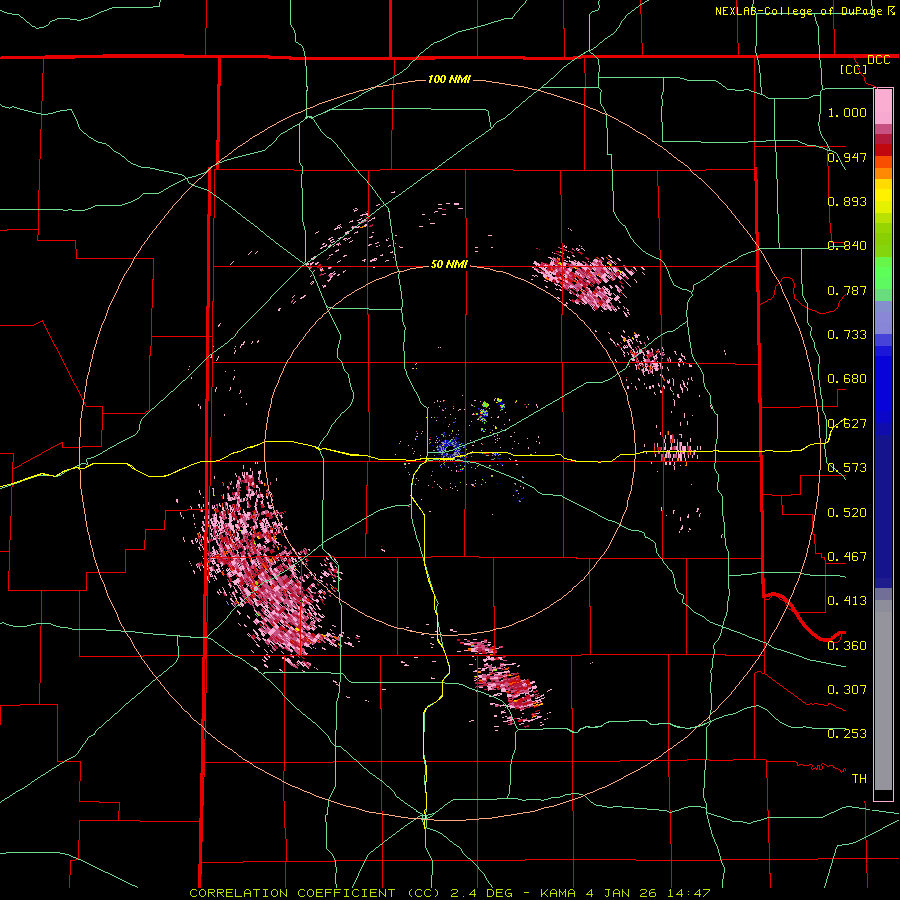Click the 0.893 legend value

[x=847, y=201]
